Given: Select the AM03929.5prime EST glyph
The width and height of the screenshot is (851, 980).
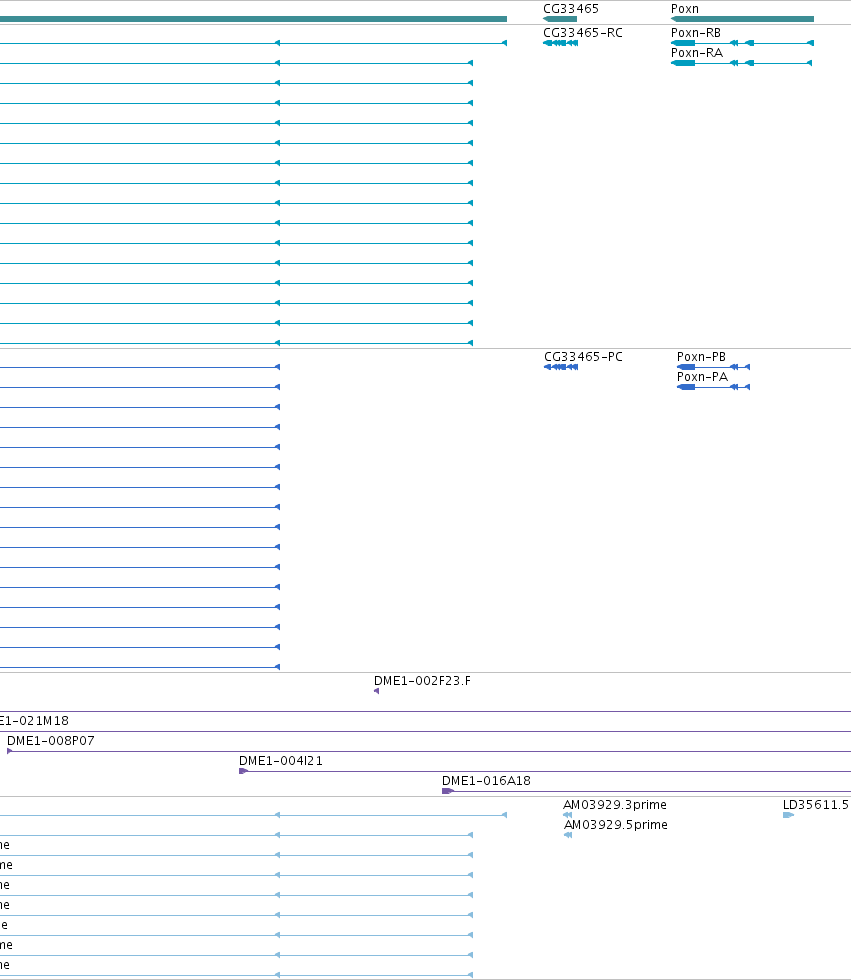Looking at the screenshot, I should [x=568, y=835].
